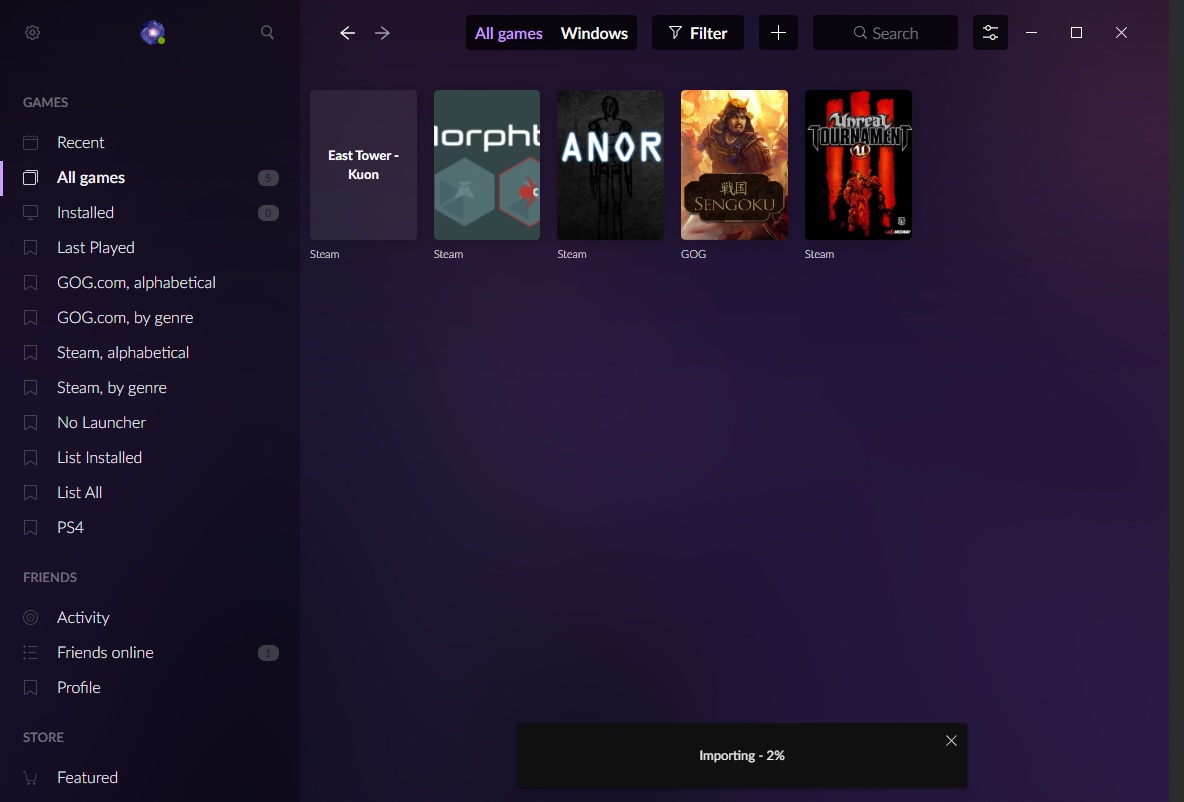
Task: Open the Morphblade game cover
Action: point(487,165)
